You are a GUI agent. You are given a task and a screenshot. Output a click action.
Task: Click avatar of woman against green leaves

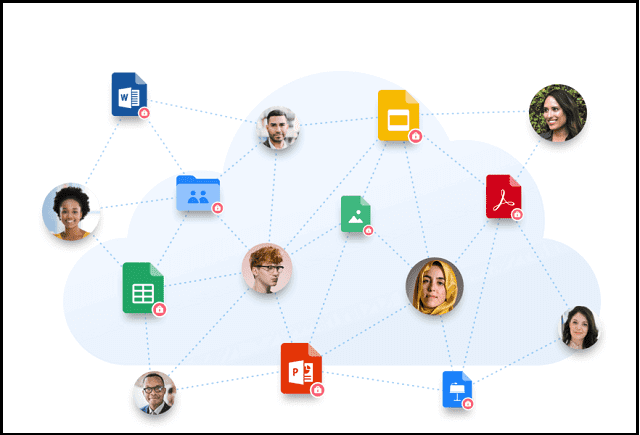pyautogui.click(x=558, y=113)
